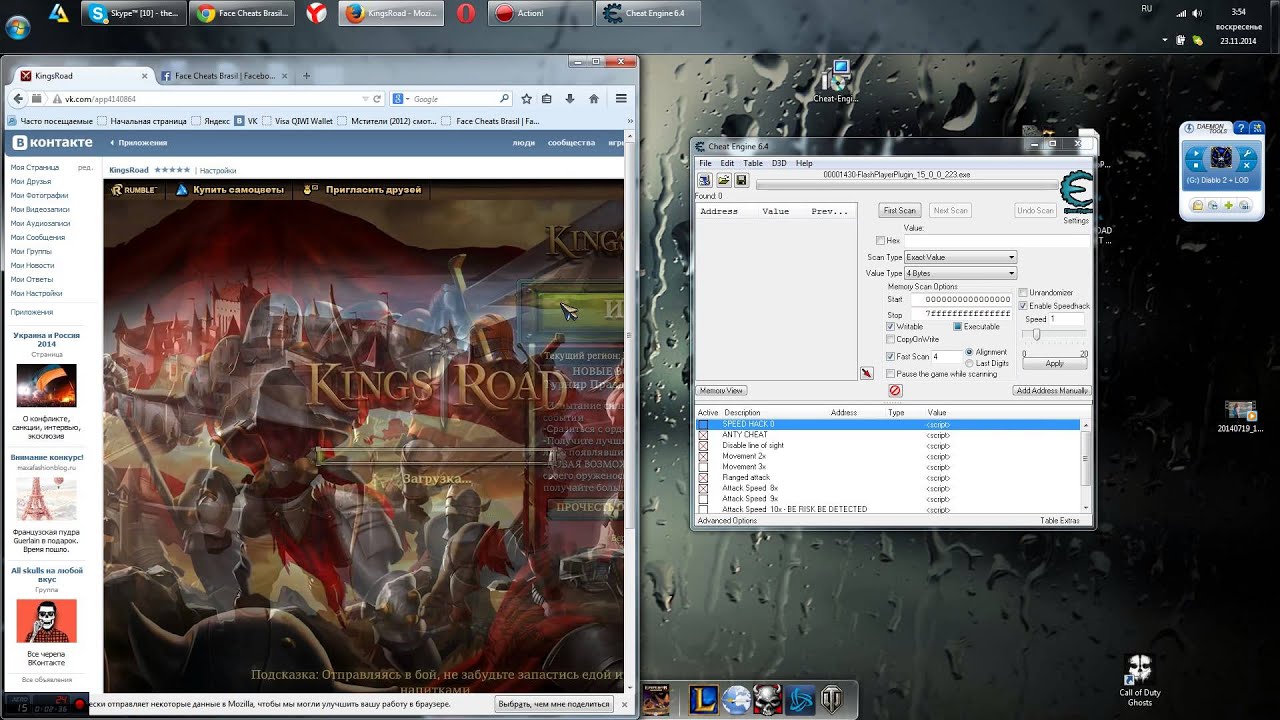
Task: Open the Help menu in Cheat Engine
Action: [804, 163]
